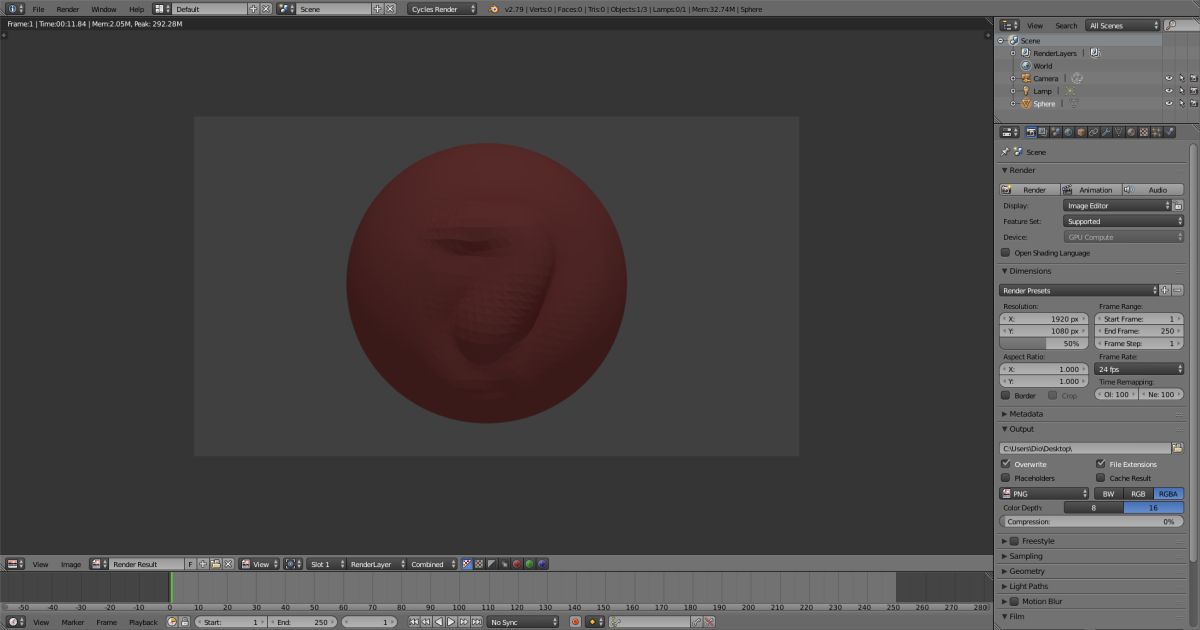The height and width of the screenshot is (630, 1200).
Task: Click the lock interface icon next to Display
Action: coord(1178,205)
